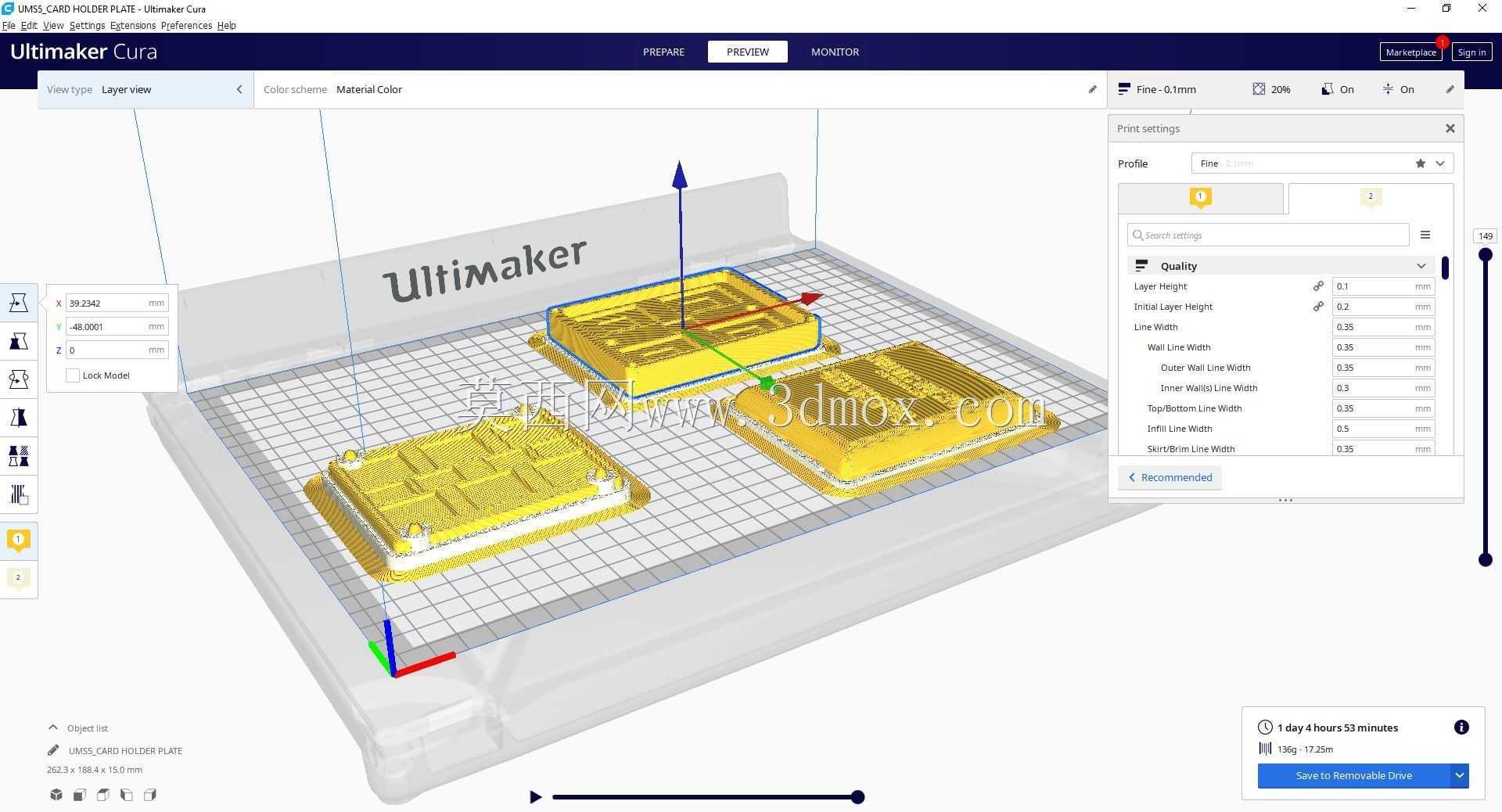Switch to right side view icon
The height and width of the screenshot is (812, 1502).
click(150, 795)
